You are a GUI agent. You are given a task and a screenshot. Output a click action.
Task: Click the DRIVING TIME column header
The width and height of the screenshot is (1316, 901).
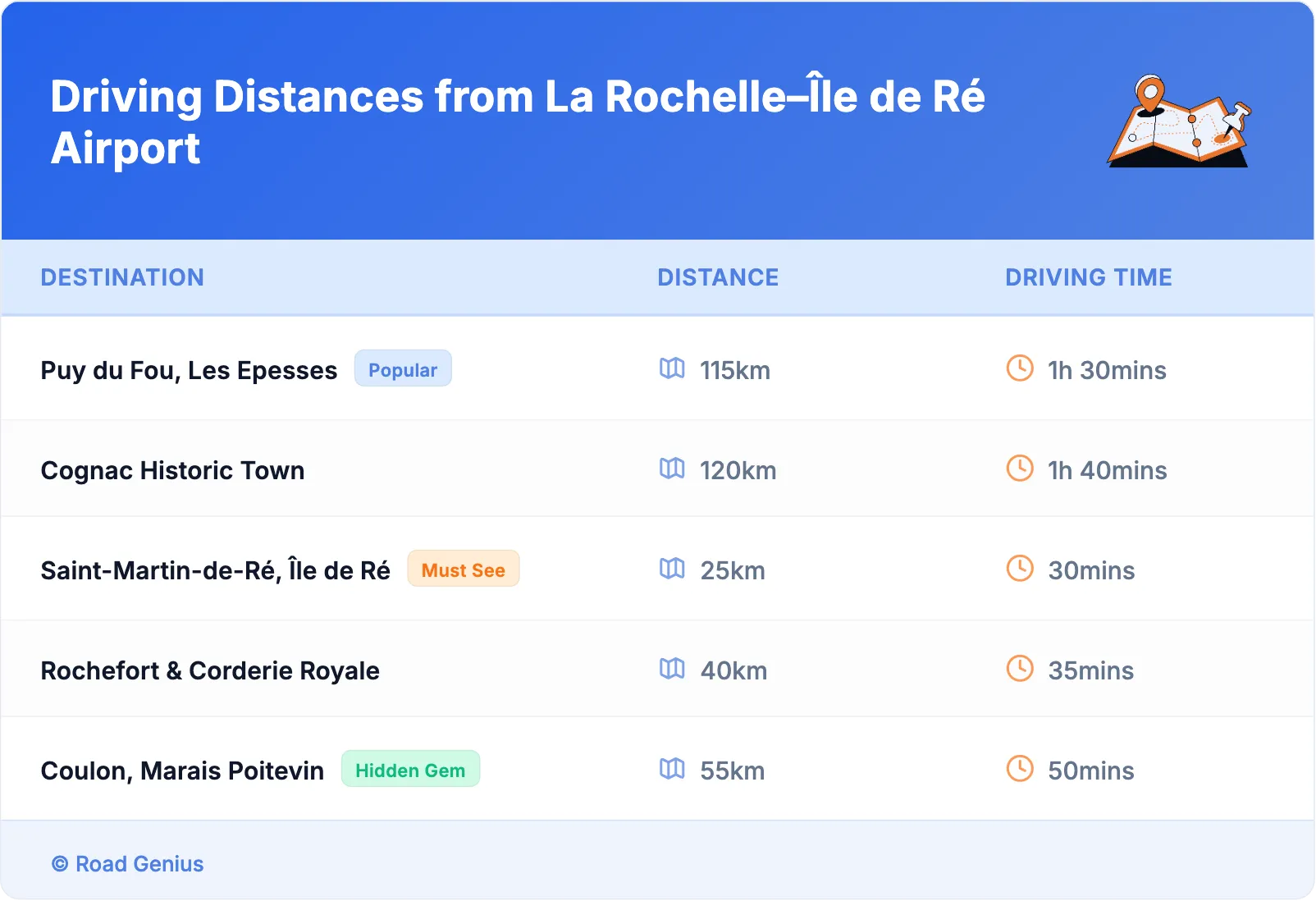click(x=1089, y=277)
